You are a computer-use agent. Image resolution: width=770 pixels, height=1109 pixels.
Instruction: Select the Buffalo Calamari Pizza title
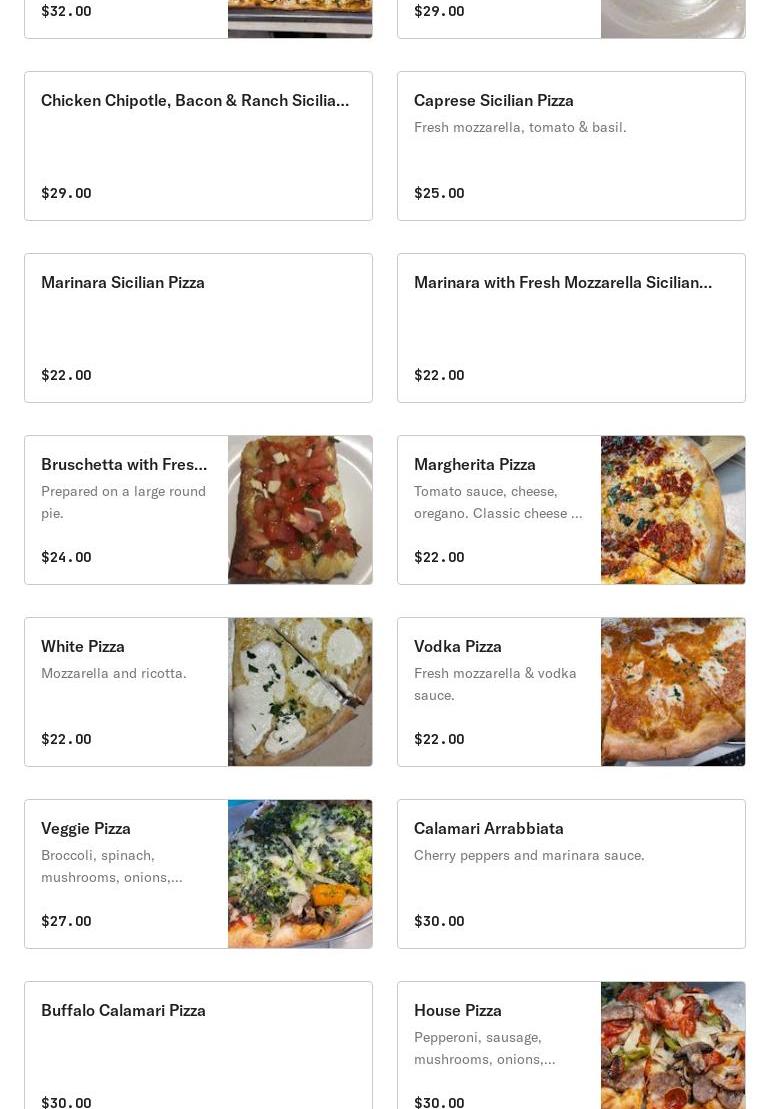[123, 1010]
